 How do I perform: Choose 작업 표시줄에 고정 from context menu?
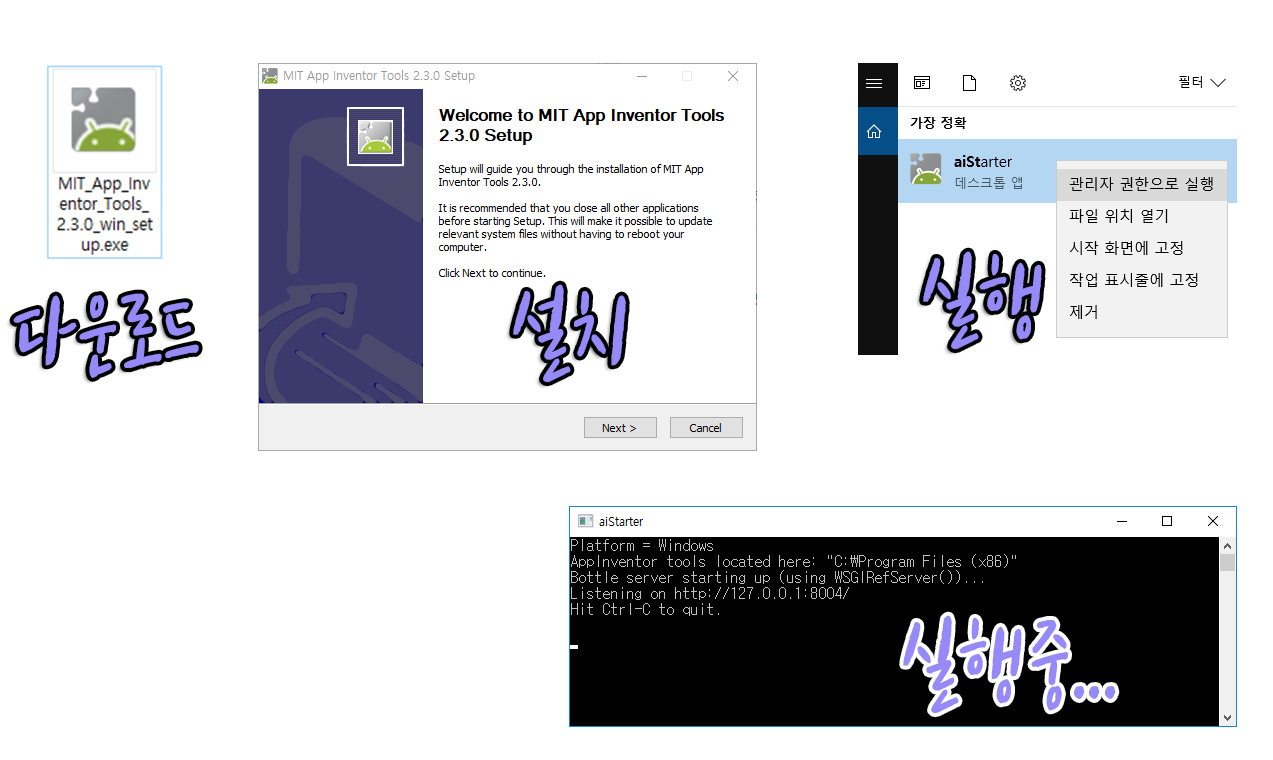pos(1141,280)
